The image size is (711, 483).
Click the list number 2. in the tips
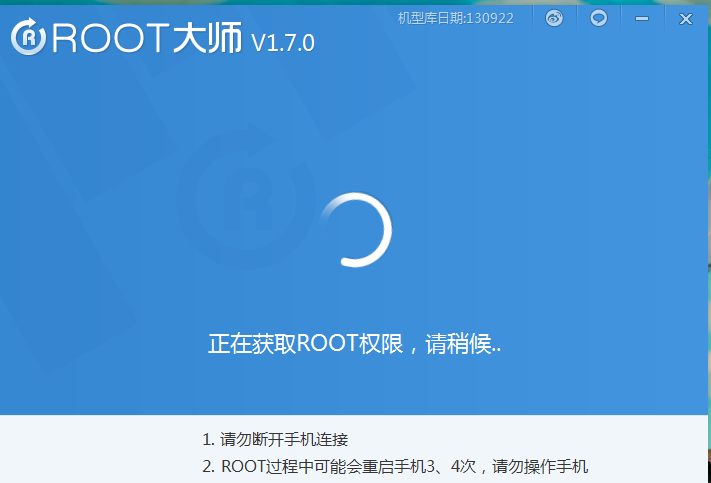tap(208, 466)
